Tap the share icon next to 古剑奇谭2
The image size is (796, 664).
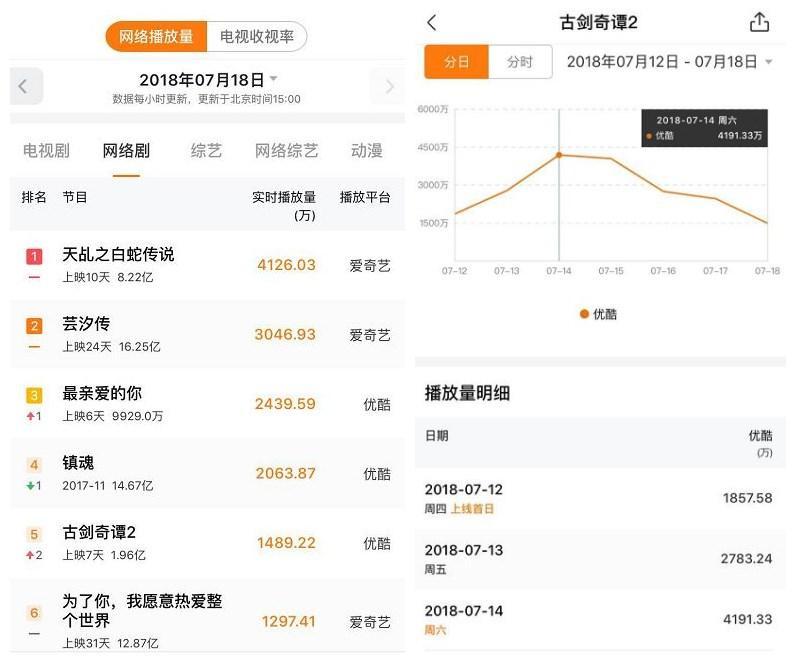(759, 22)
